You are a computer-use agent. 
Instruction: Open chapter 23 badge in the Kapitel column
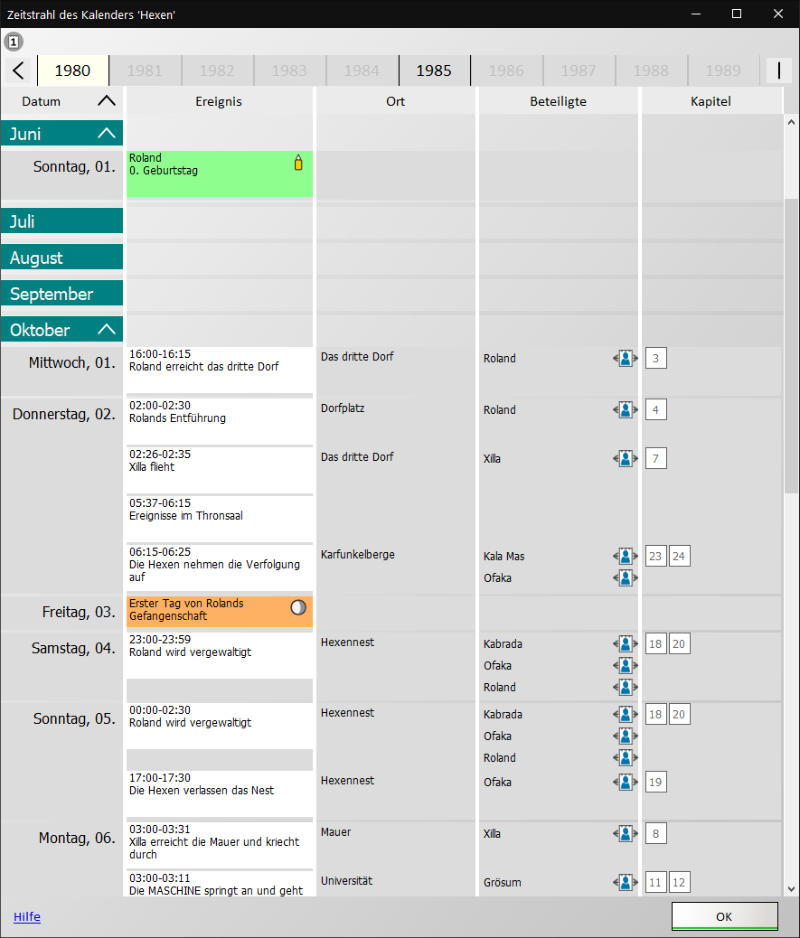655,556
